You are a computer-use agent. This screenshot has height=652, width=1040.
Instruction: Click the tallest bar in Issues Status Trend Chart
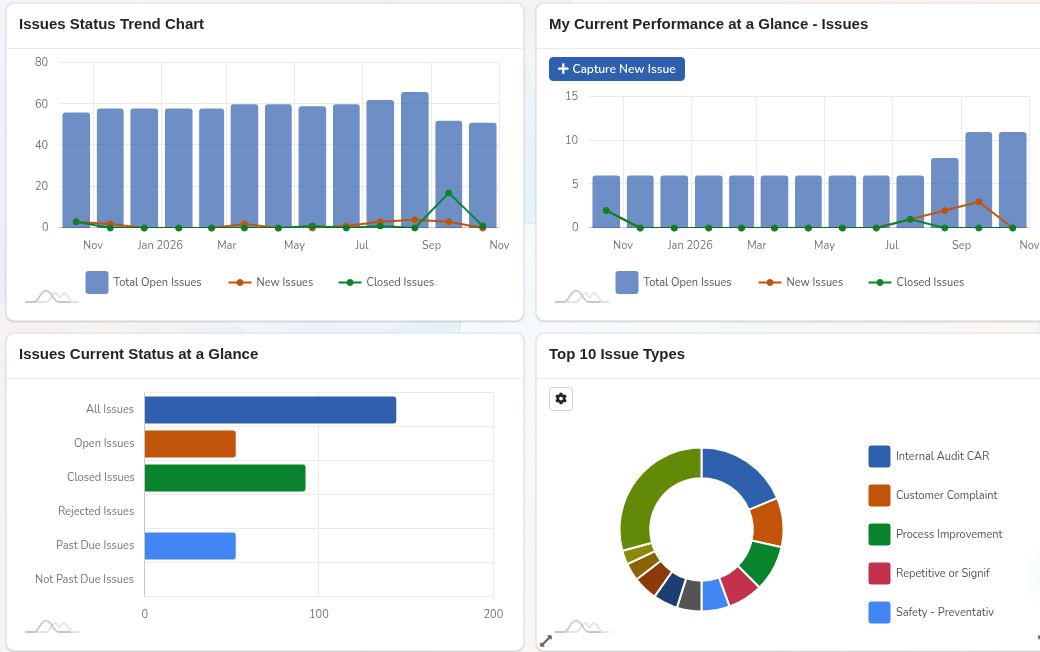[x=415, y=160]
